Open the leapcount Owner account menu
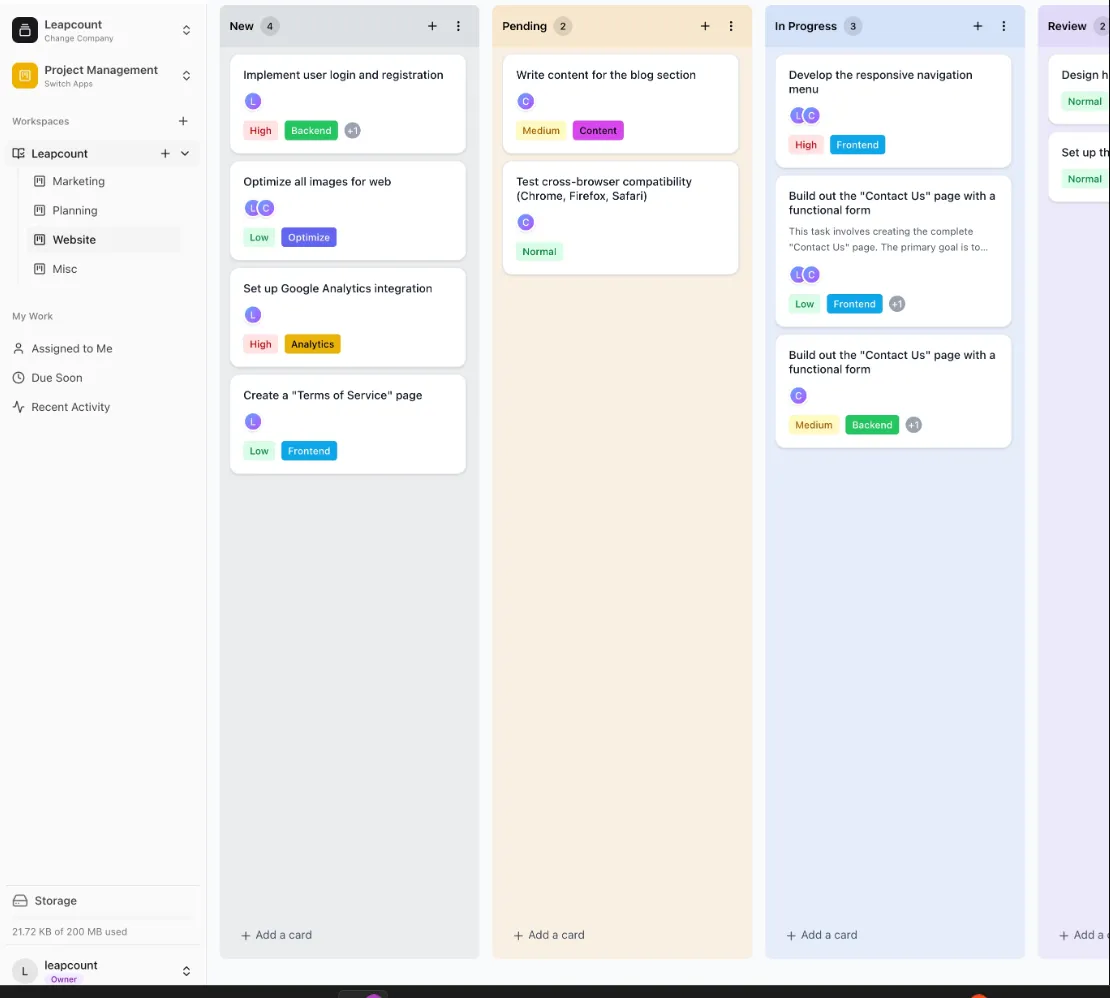This screenshot has width=1110, height=998. click(x=186, y=971)
